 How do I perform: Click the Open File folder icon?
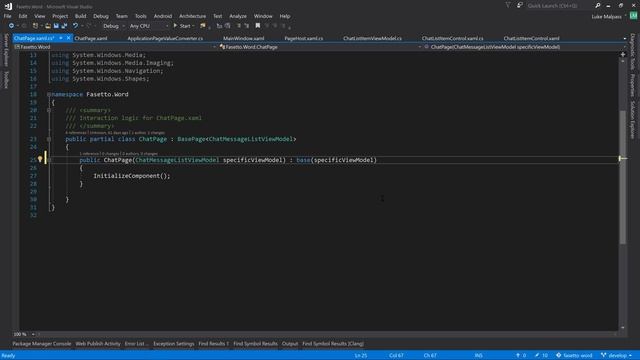click(48, 26)
